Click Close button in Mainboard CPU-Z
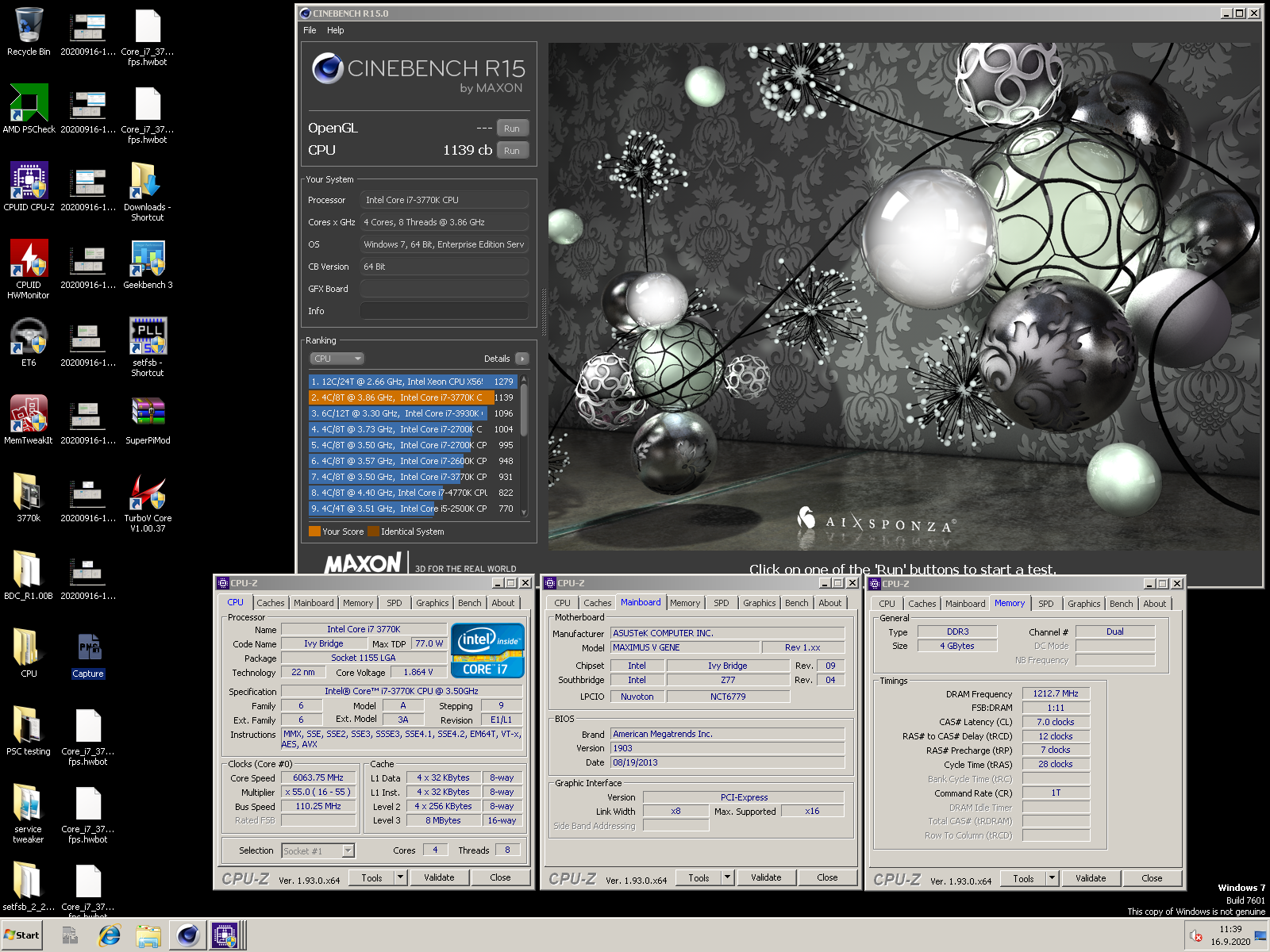The height and width of the screenshot is (952, 1270). pos(827,877)
